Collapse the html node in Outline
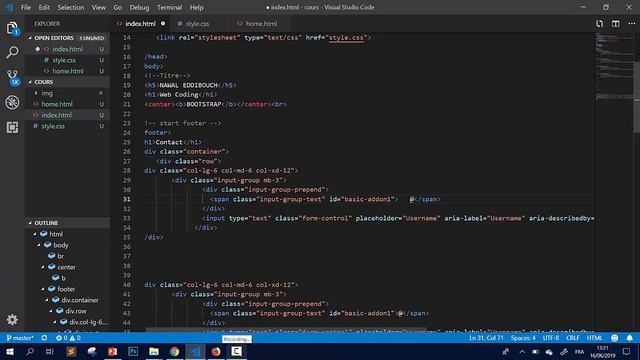This screenshot has height=360, width=640. (35, 234)
